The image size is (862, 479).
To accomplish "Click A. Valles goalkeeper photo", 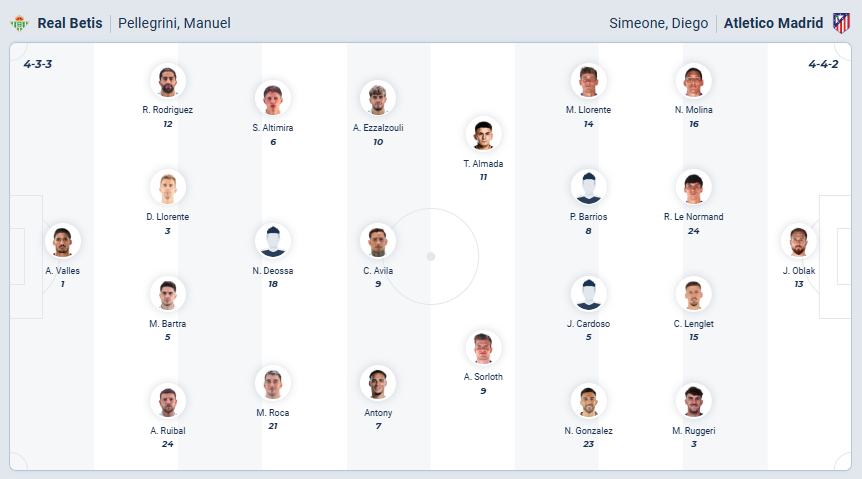I will 63,241.
